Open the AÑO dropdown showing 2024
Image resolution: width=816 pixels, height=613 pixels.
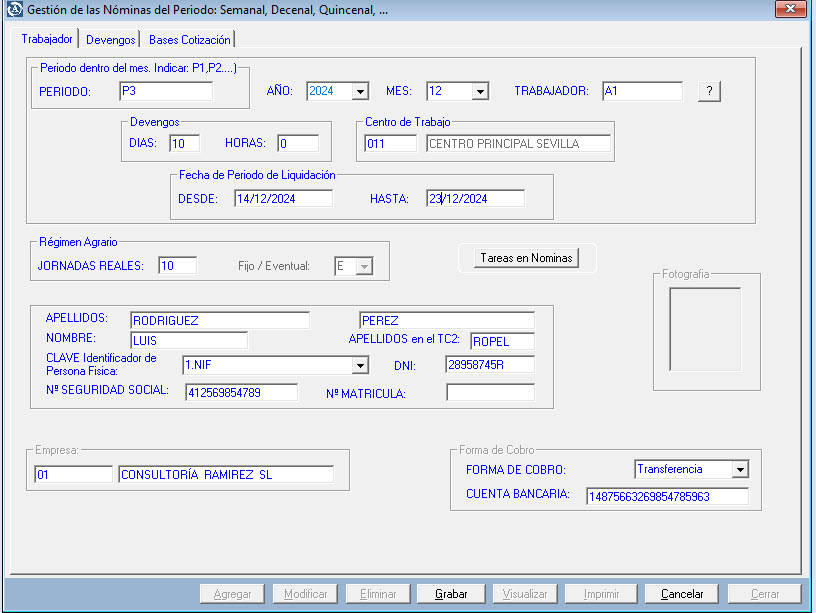pos(360,92)
